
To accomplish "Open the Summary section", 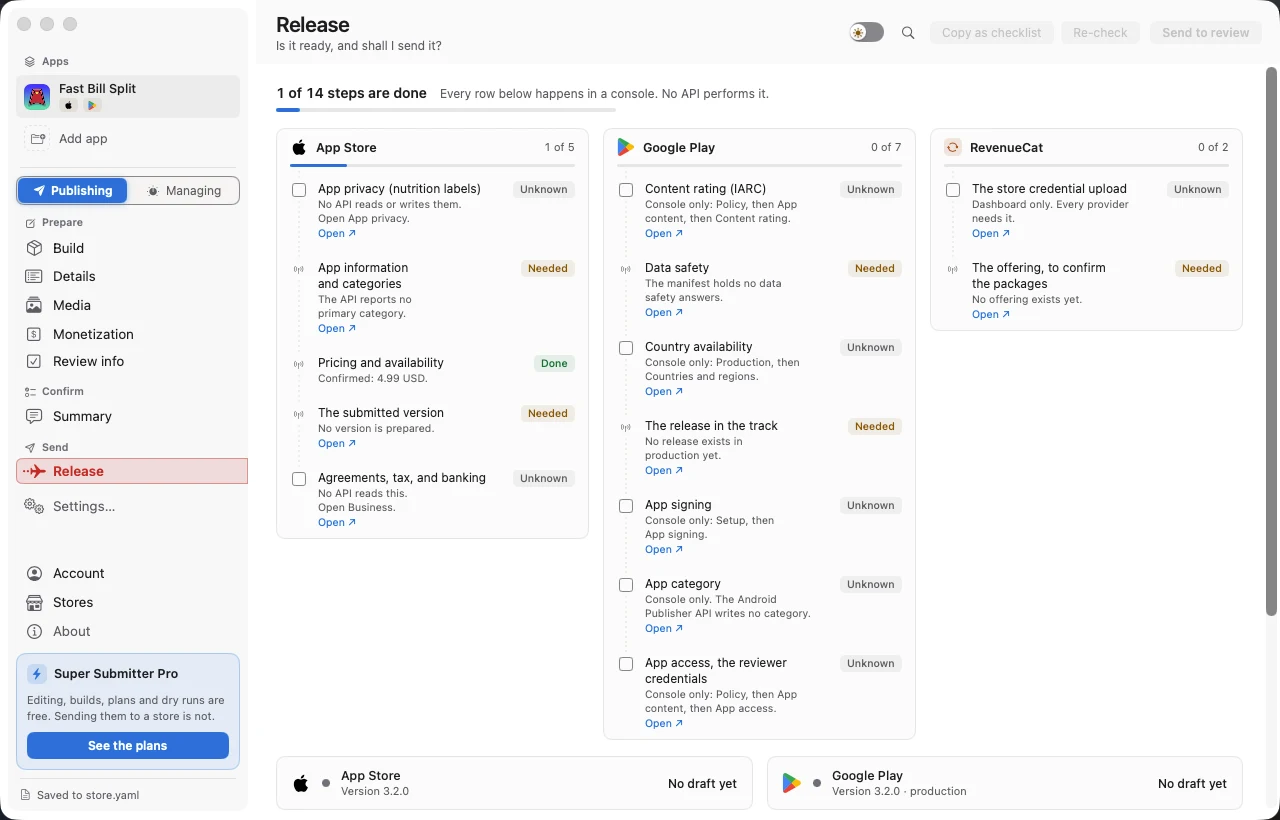I will (128, 416).
